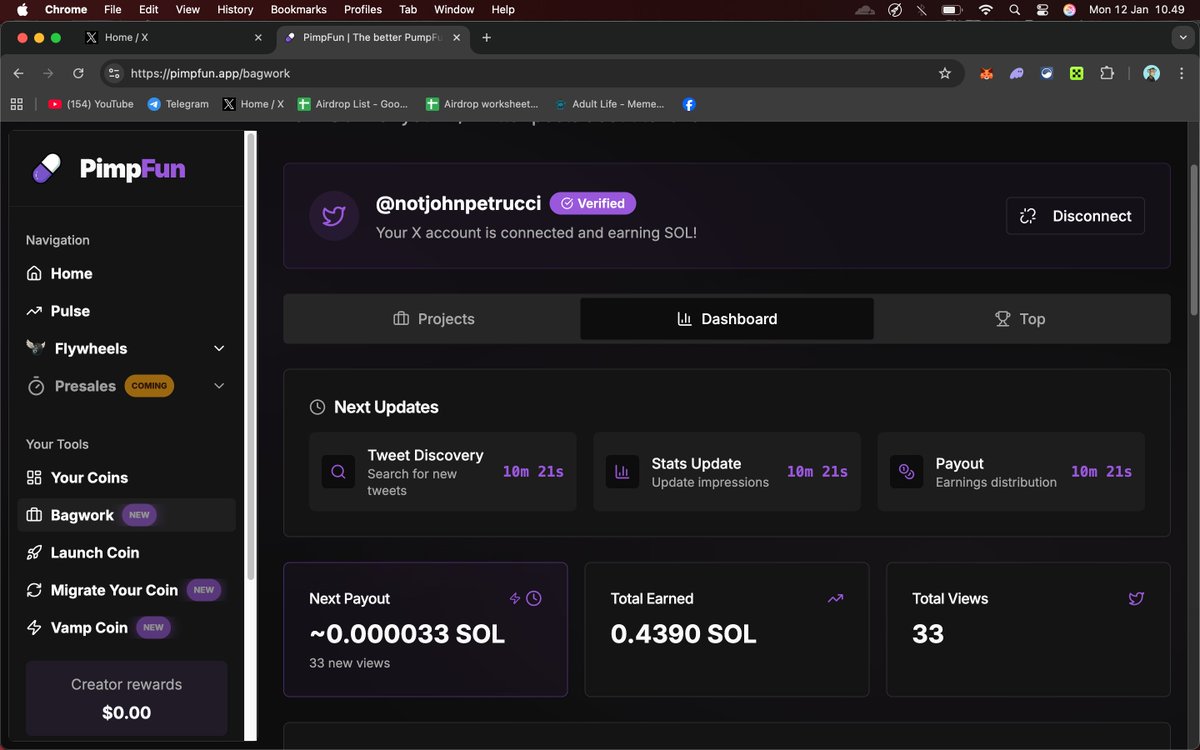Click the 0.4390 SOL value
The width and height of the screenshot is (1200, 750).
(683, 634)
